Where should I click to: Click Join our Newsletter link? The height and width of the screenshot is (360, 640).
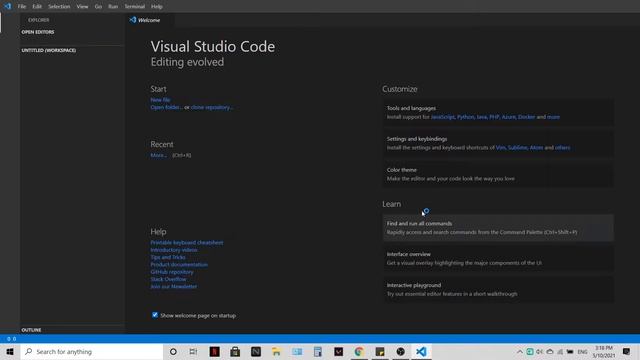[x=173, y=287]
